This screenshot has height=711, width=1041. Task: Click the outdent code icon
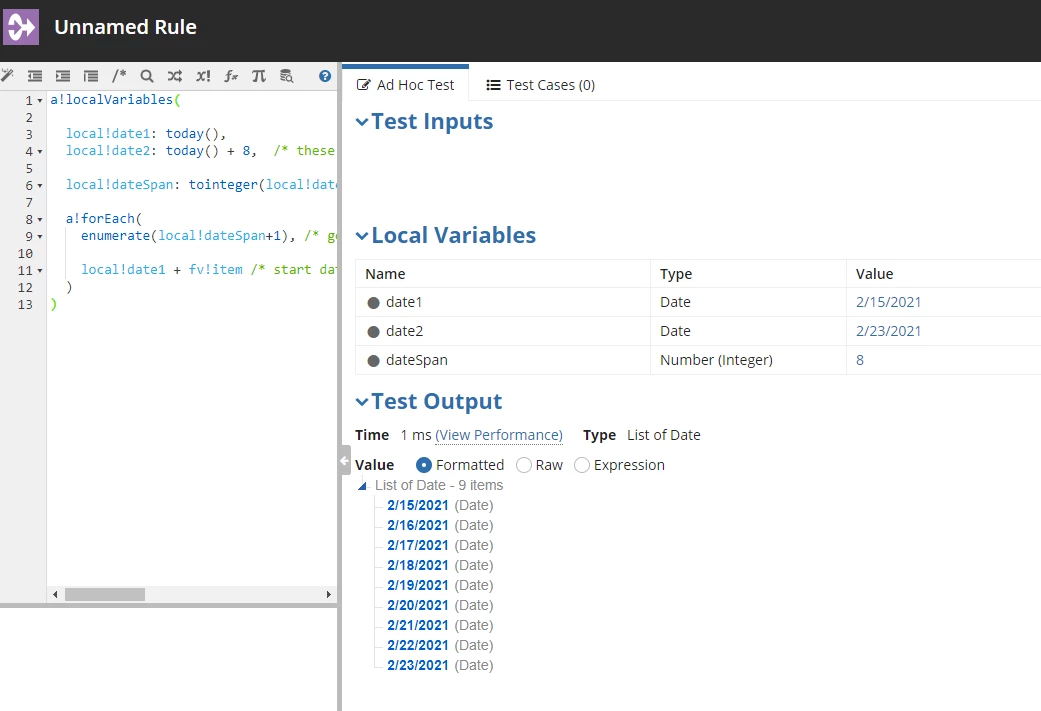[x=35, y=76]
